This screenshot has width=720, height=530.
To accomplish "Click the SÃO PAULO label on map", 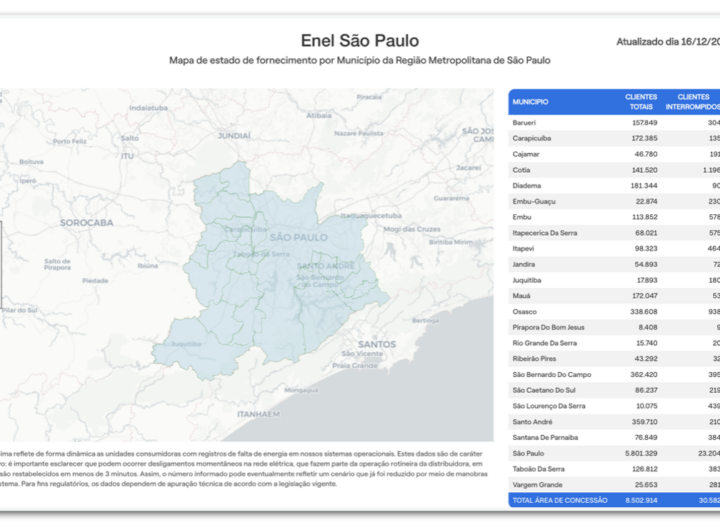I will point(298,237).
